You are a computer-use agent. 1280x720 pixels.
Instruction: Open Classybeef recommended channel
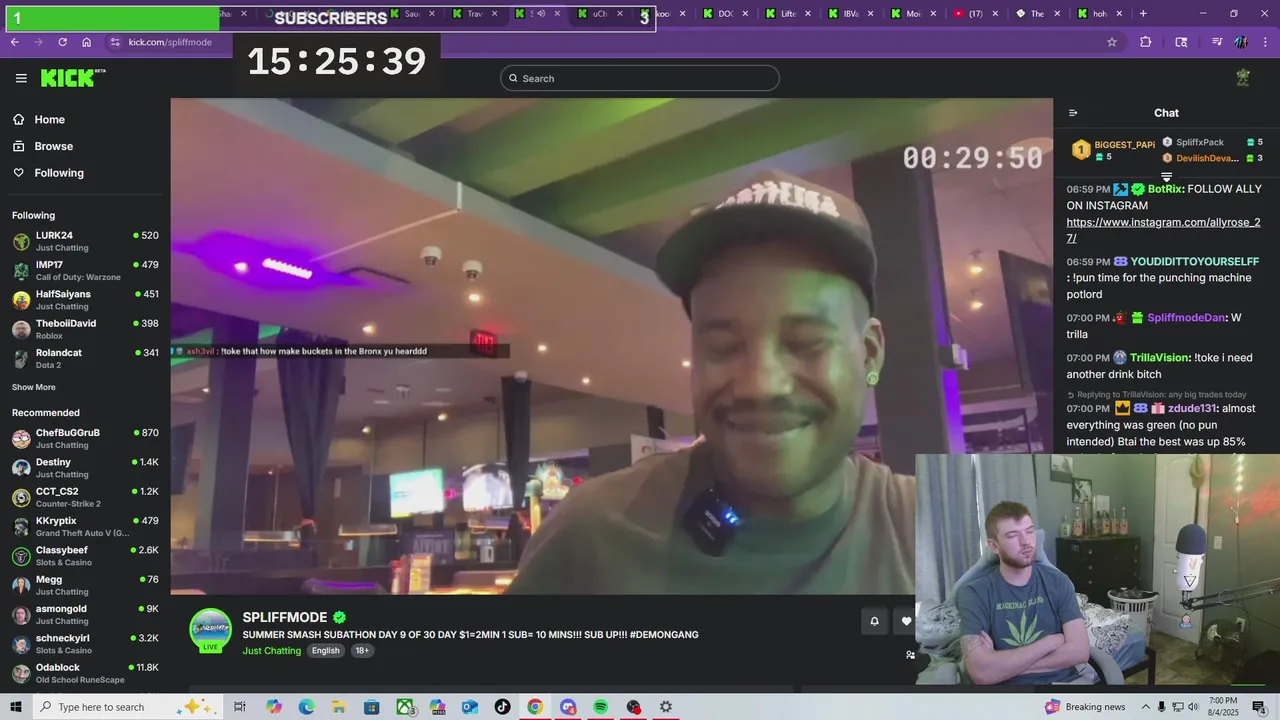tap(85, 556)
